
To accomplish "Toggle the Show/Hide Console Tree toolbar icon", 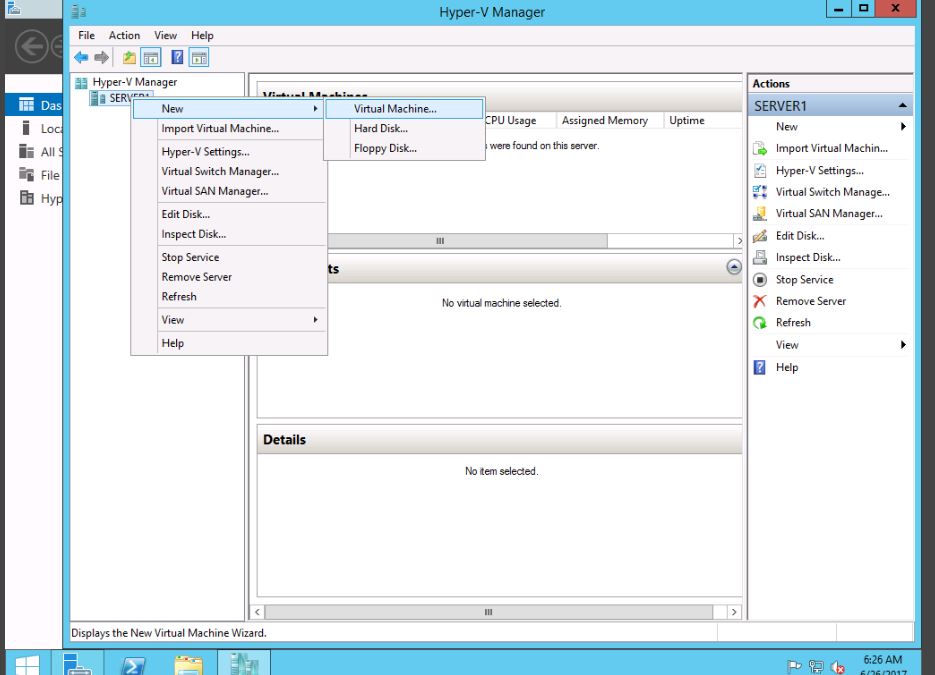I will (x=151, y=58).
